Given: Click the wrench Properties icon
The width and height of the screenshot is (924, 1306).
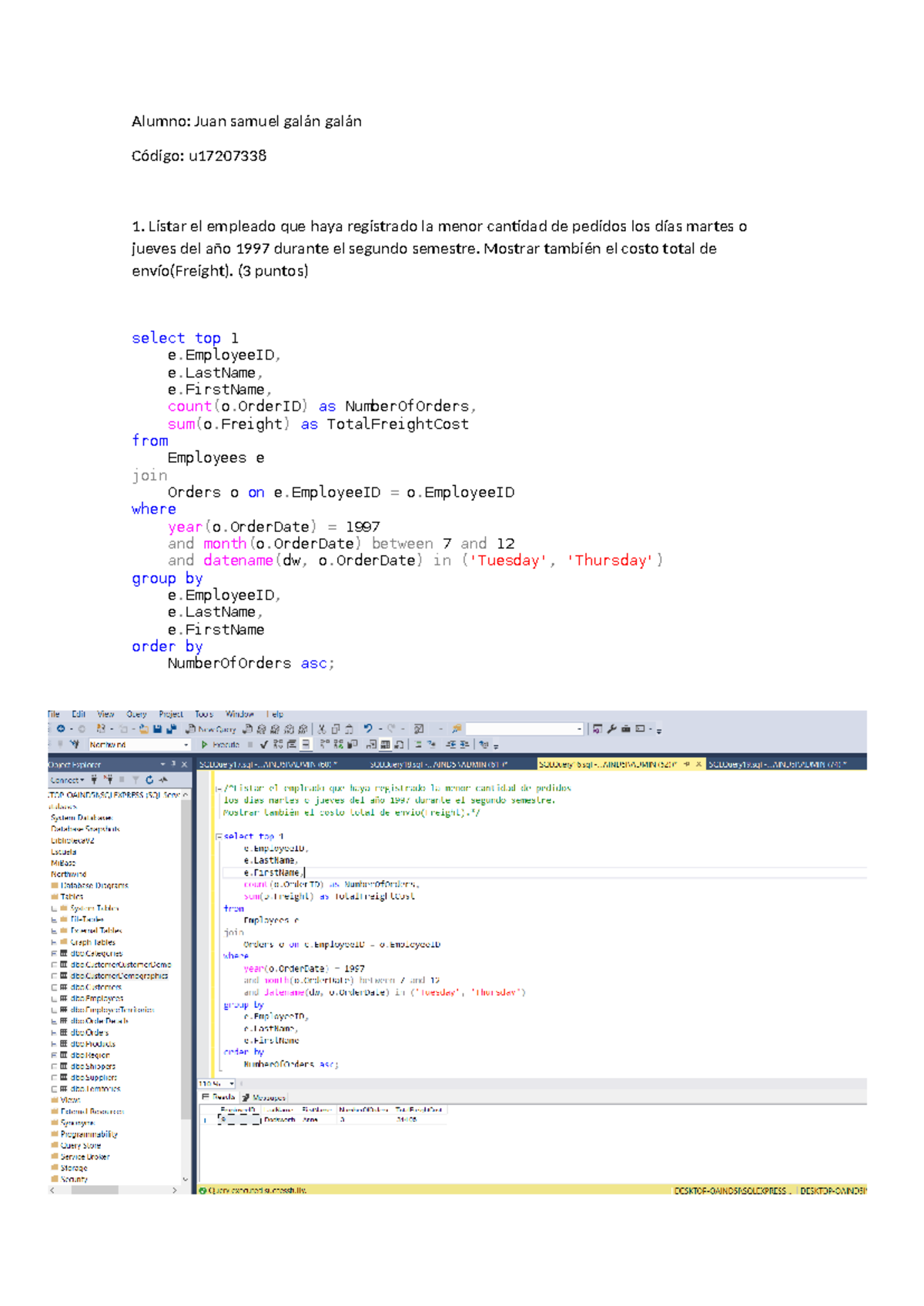Looking at the screenshot, I should [611, 728].
